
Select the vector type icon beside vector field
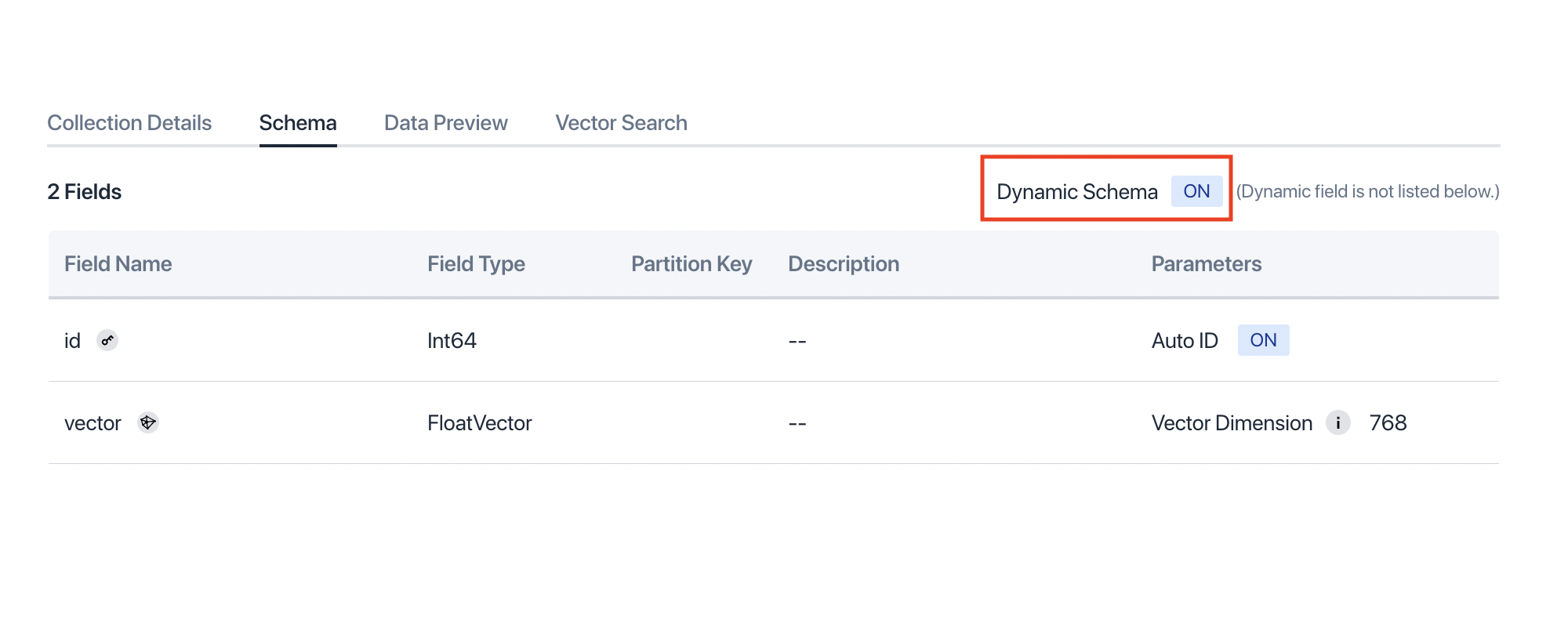pos(148,422)
